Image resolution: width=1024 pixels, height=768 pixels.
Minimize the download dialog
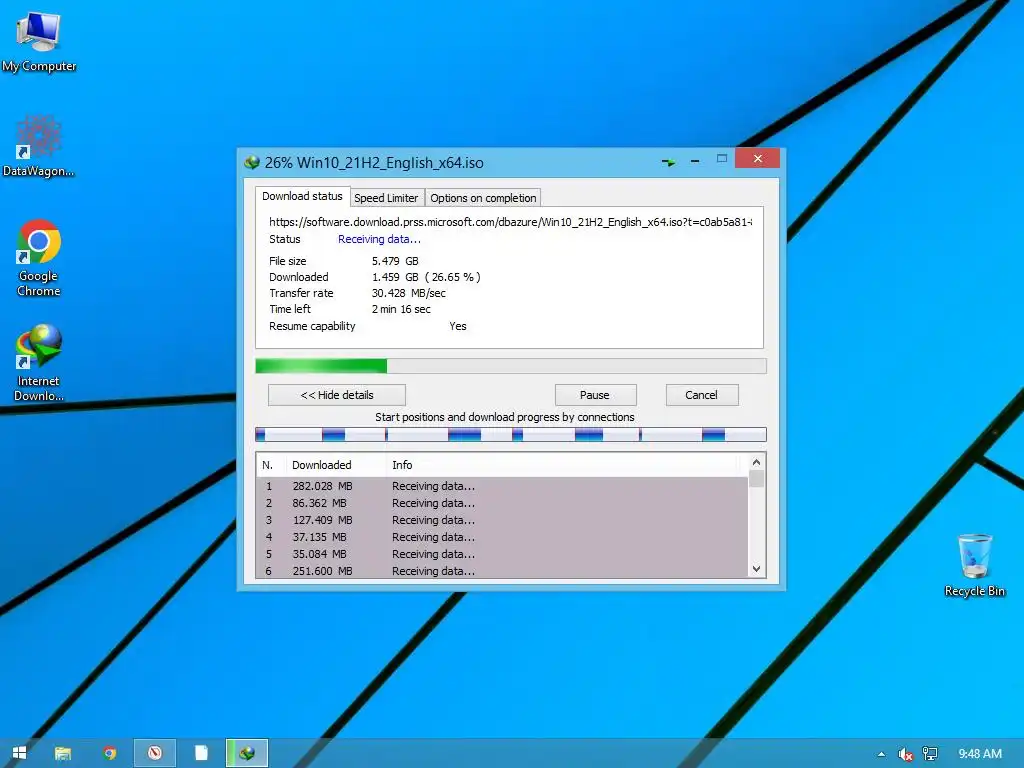point(695,160)
